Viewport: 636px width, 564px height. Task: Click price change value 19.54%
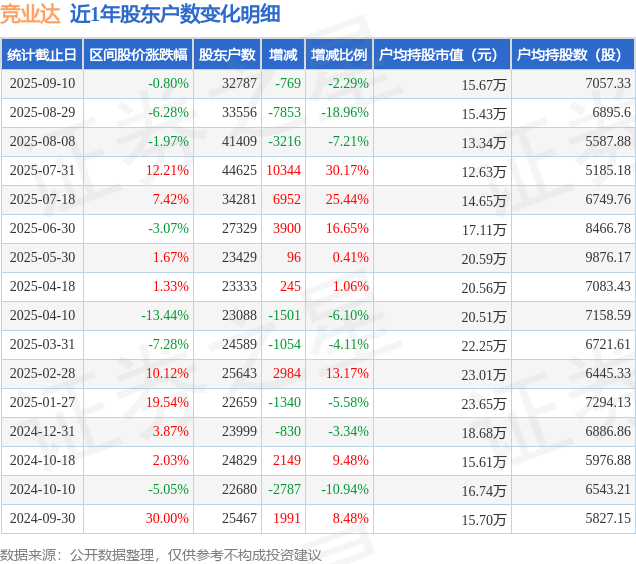click(167, 403)
